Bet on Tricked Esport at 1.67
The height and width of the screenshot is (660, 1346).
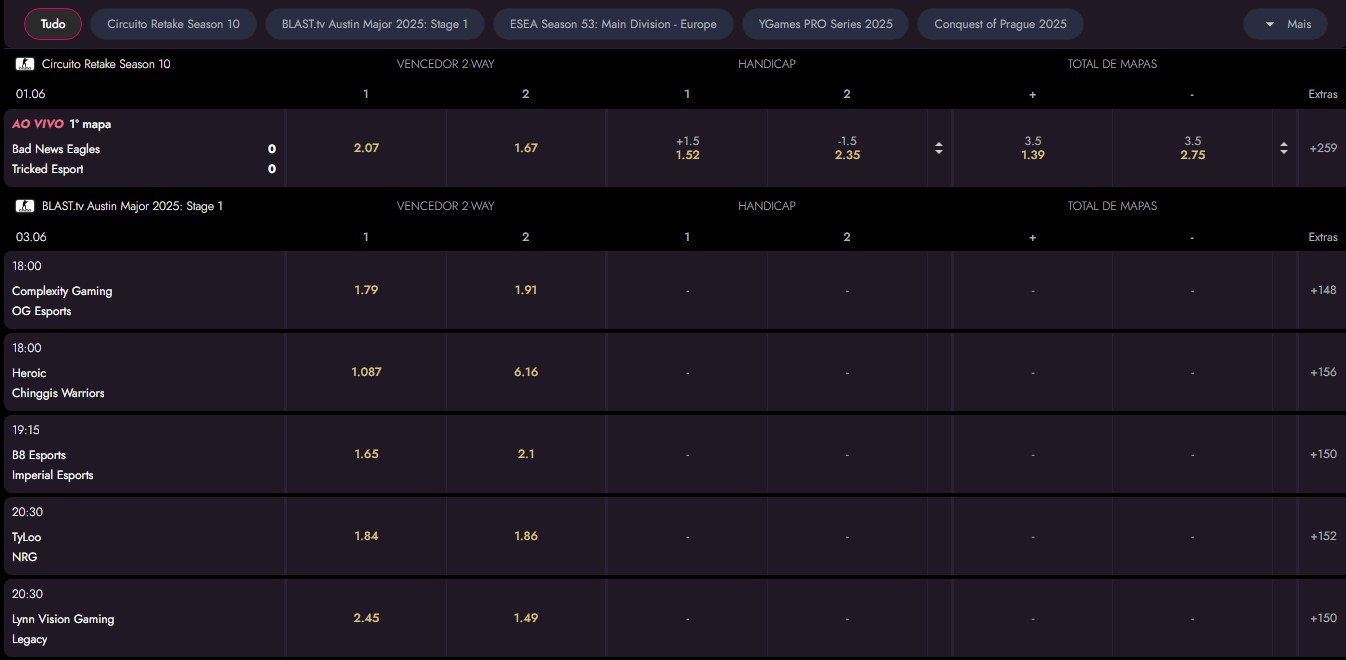[x=526, y=148]
